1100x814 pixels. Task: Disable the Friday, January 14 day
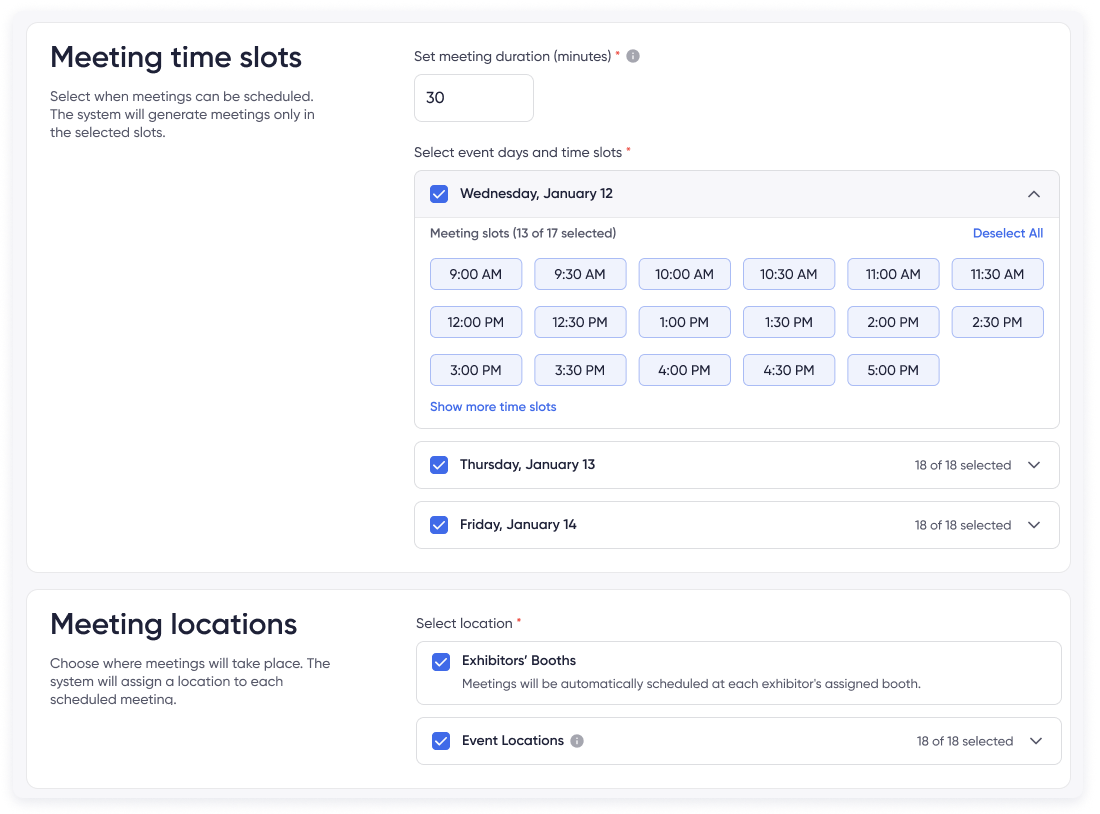[x=439, y=525]
